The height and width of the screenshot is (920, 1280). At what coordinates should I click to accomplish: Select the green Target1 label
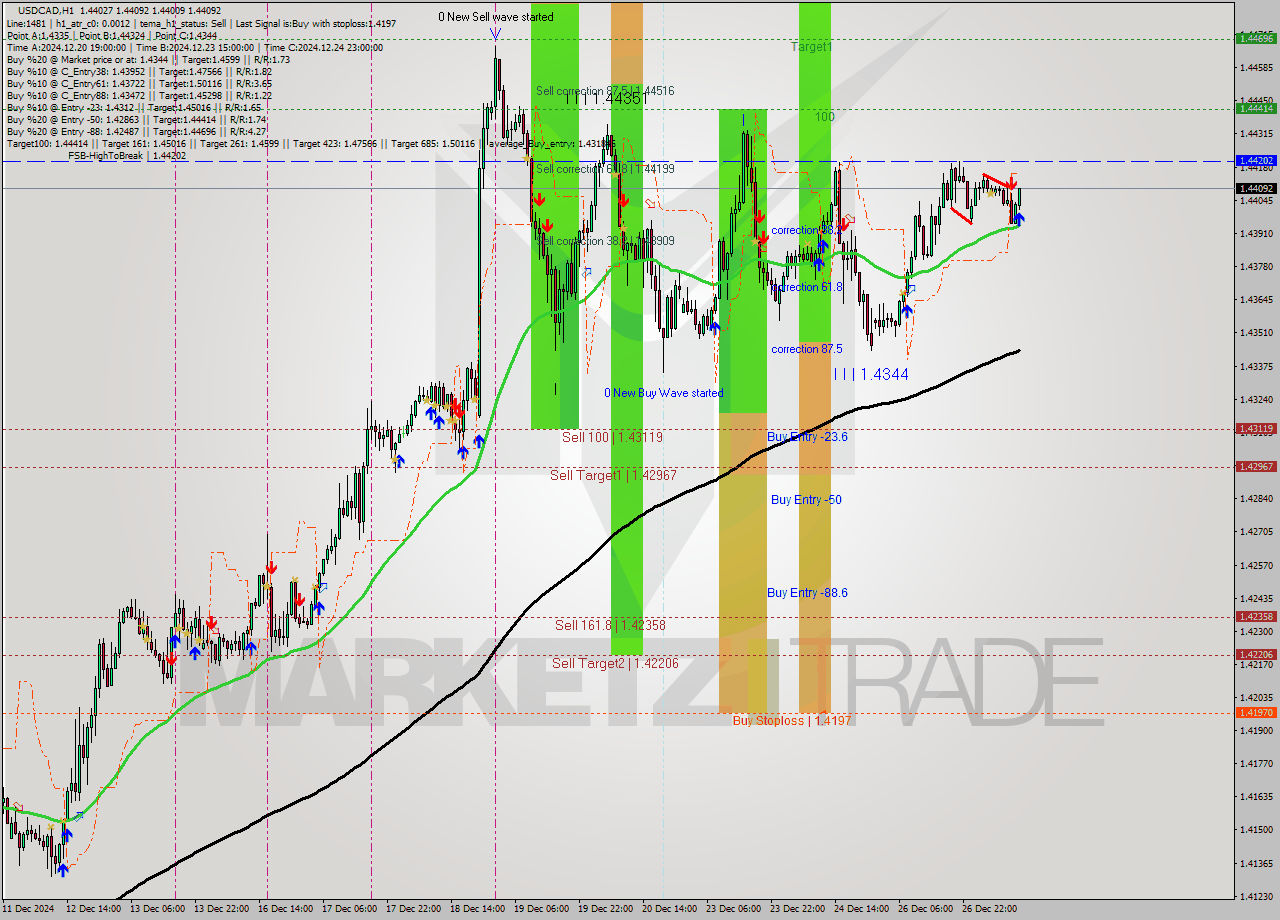pos(811,46)
